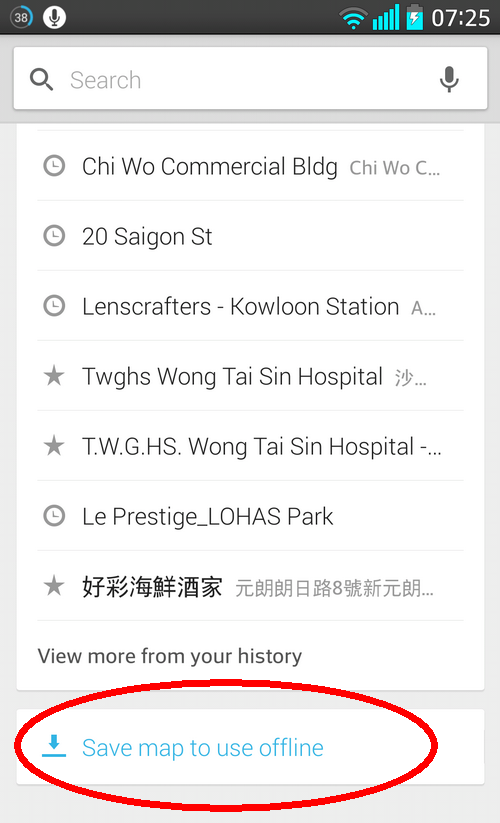Select Le Prestige_LOHAS Park from history
Viewport: 500px width, 823px height.
click(x=250, y=516)
